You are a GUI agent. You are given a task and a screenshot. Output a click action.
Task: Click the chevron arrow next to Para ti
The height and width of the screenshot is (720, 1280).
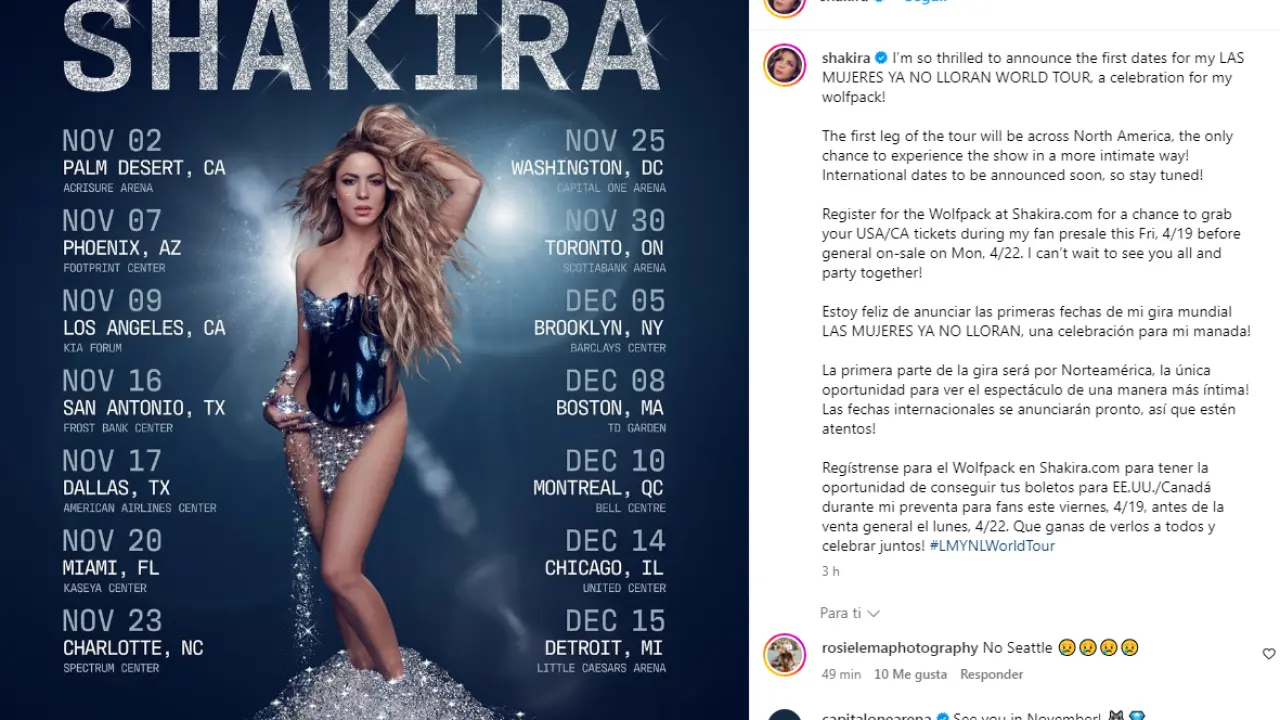click(x=873, y=613)
